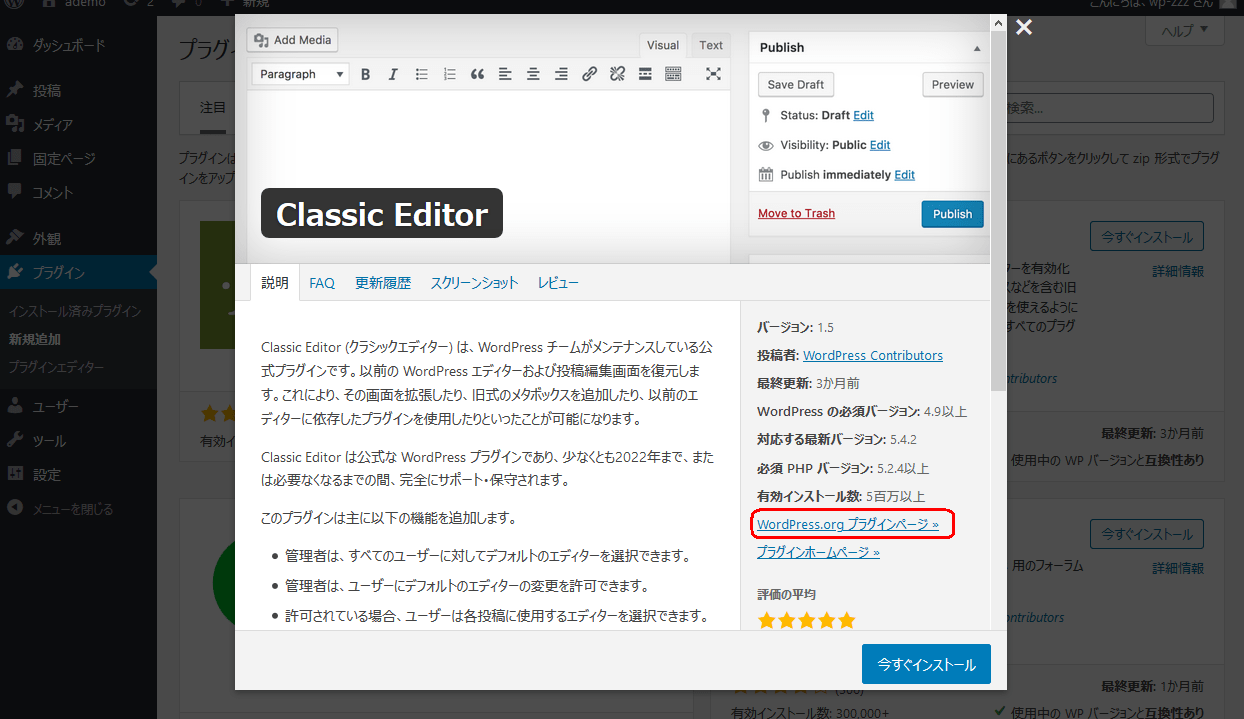
Task: Show the スクリーンショット tab
Action: pos(474,283)
